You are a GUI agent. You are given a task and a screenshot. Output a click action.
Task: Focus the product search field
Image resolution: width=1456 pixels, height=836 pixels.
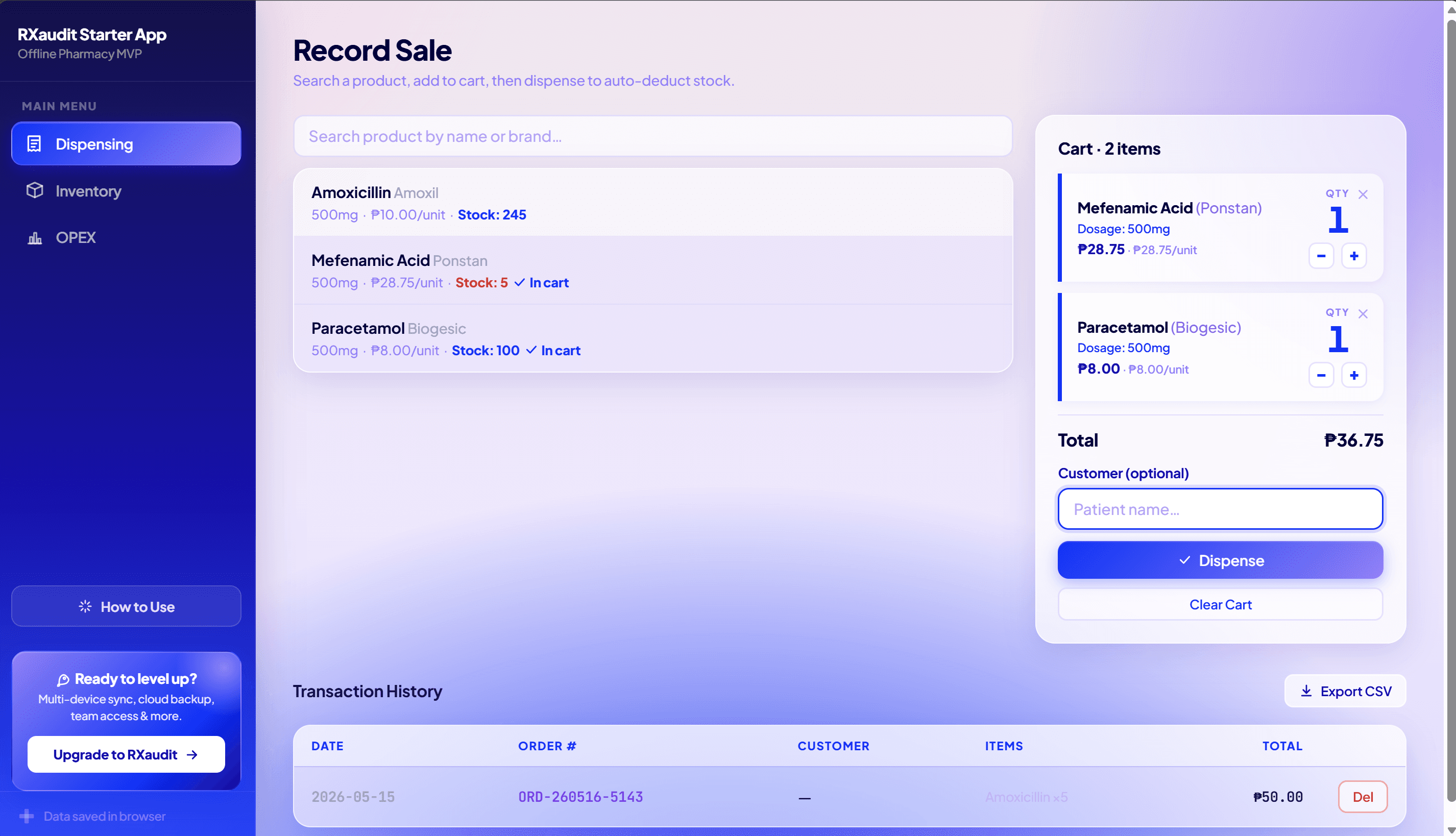[652, 136]
